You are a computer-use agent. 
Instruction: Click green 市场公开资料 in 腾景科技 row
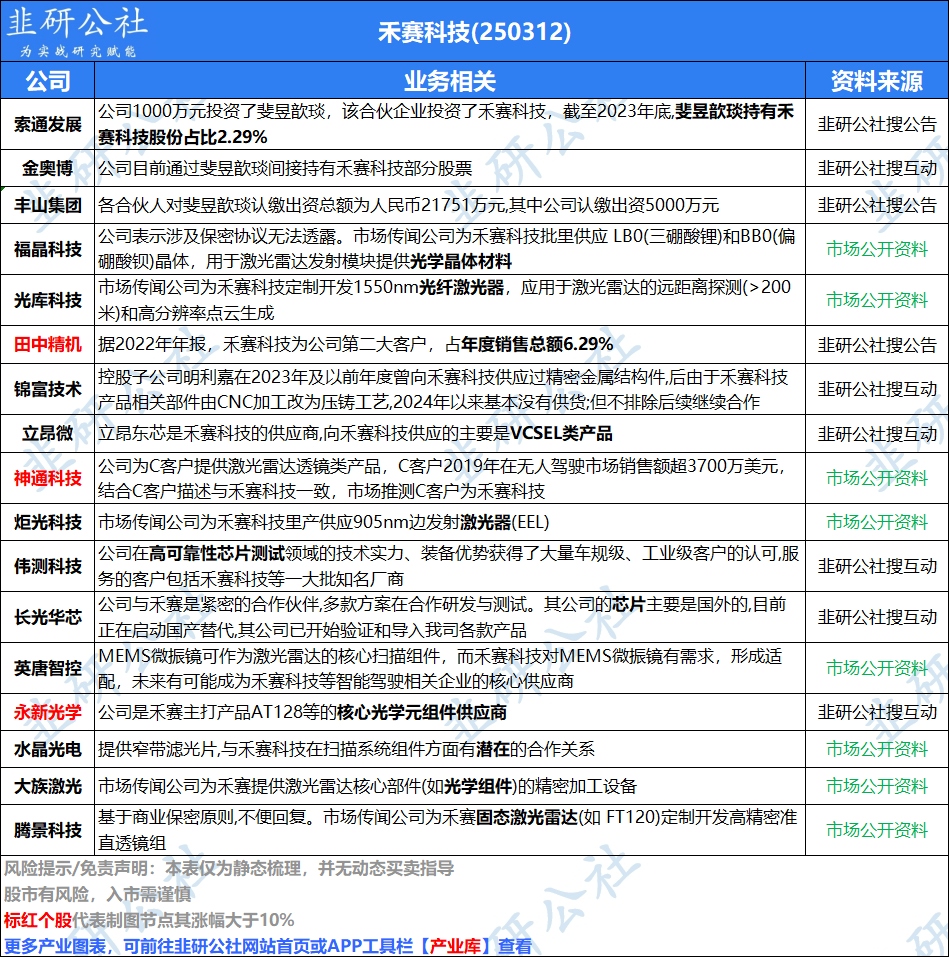coord(877,830)
